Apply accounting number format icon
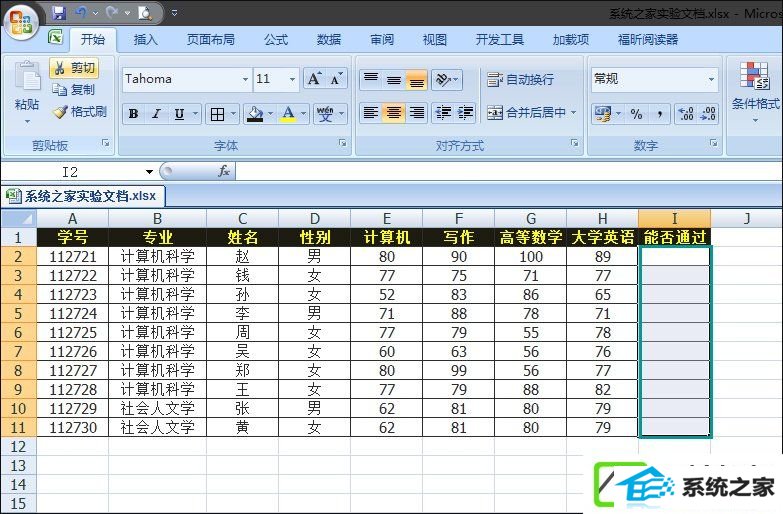 602,114
